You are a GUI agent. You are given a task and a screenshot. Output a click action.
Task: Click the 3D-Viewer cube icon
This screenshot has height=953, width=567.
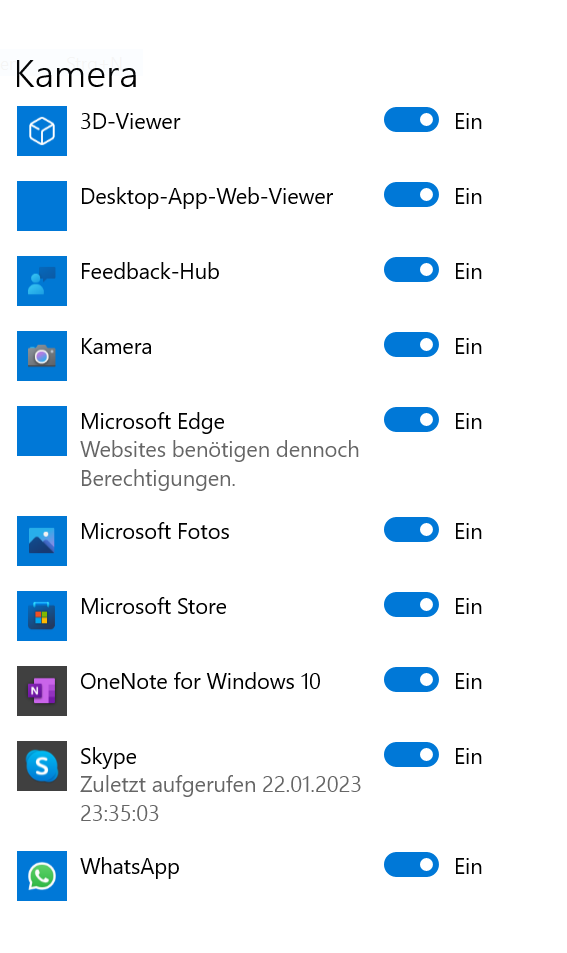tap(42, 131)
